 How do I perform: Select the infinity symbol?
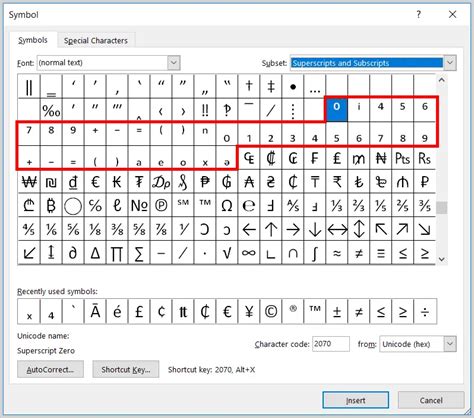(x=249, y=253)
